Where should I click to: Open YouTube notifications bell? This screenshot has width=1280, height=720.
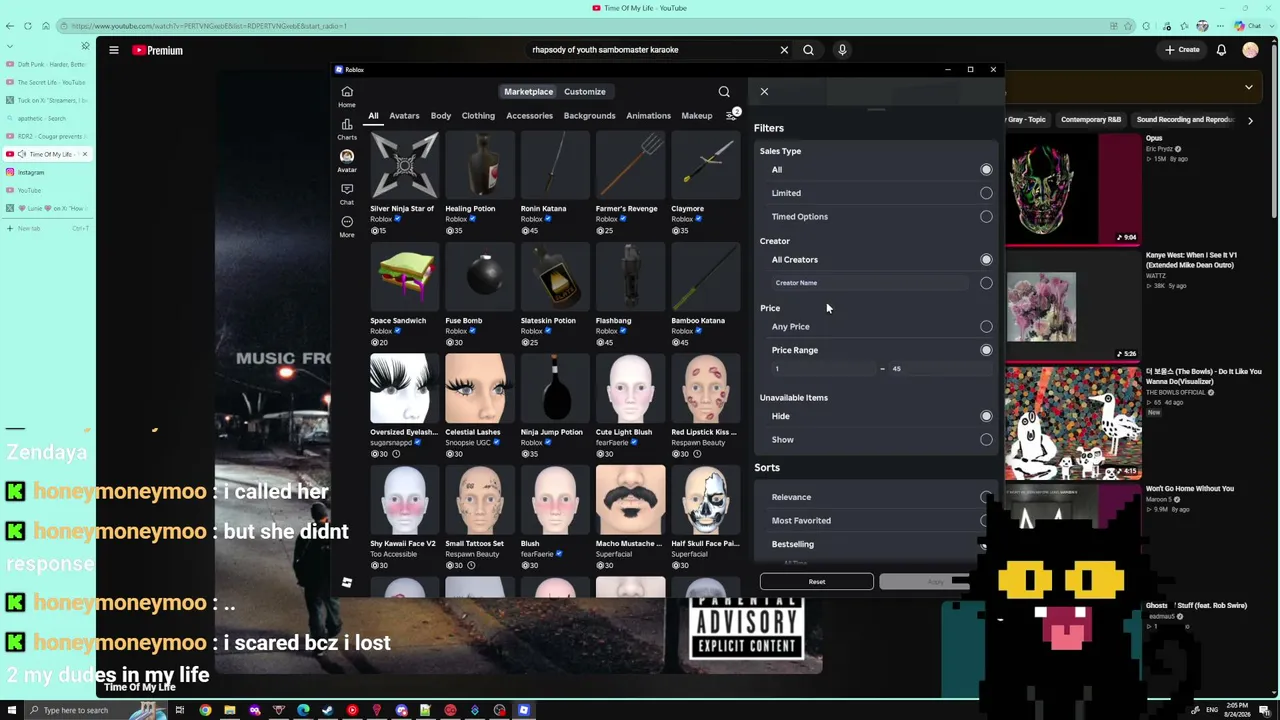click(x=1221, y=50)
